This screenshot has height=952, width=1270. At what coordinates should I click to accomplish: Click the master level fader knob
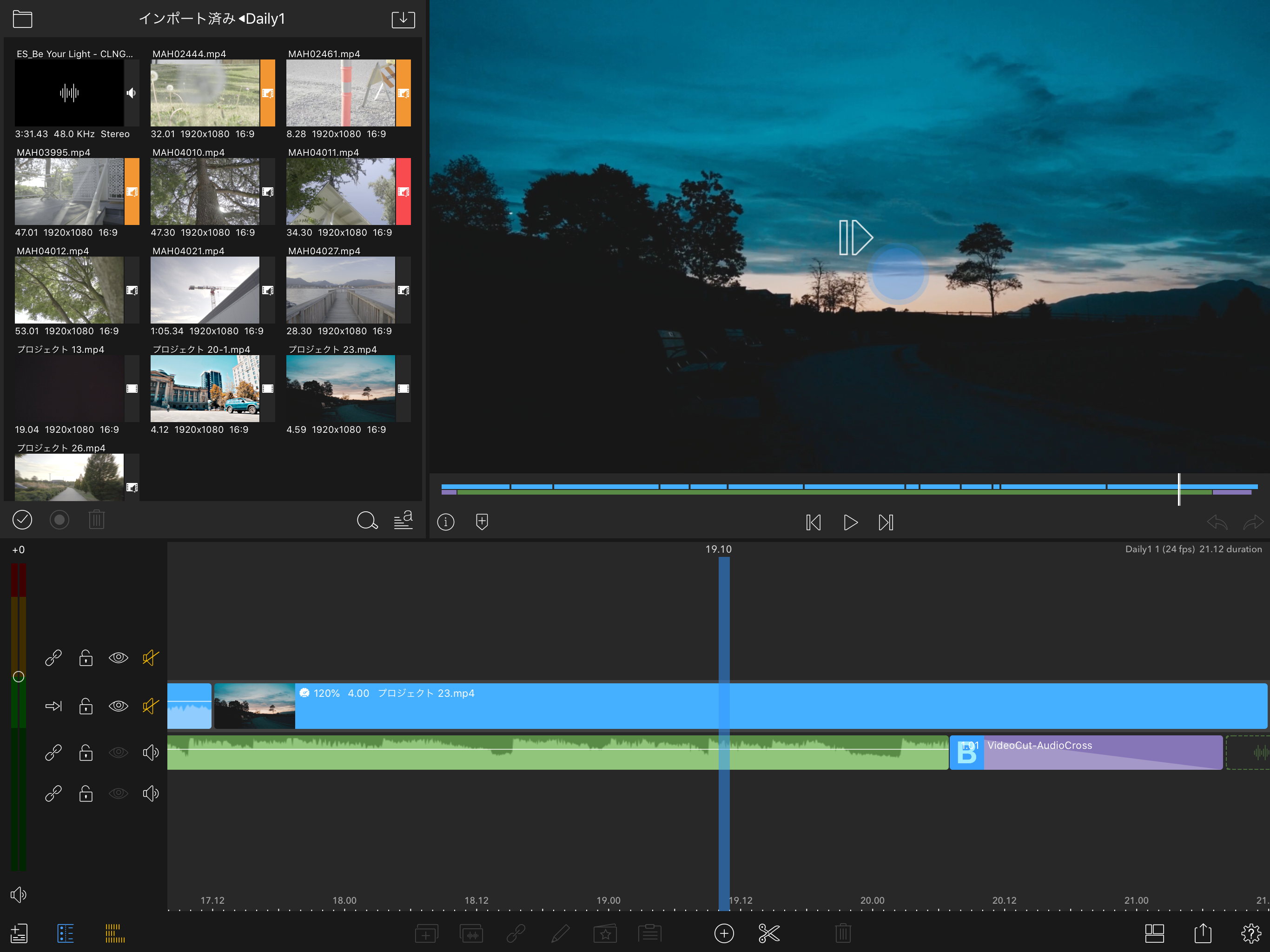(x=19, y=676)
